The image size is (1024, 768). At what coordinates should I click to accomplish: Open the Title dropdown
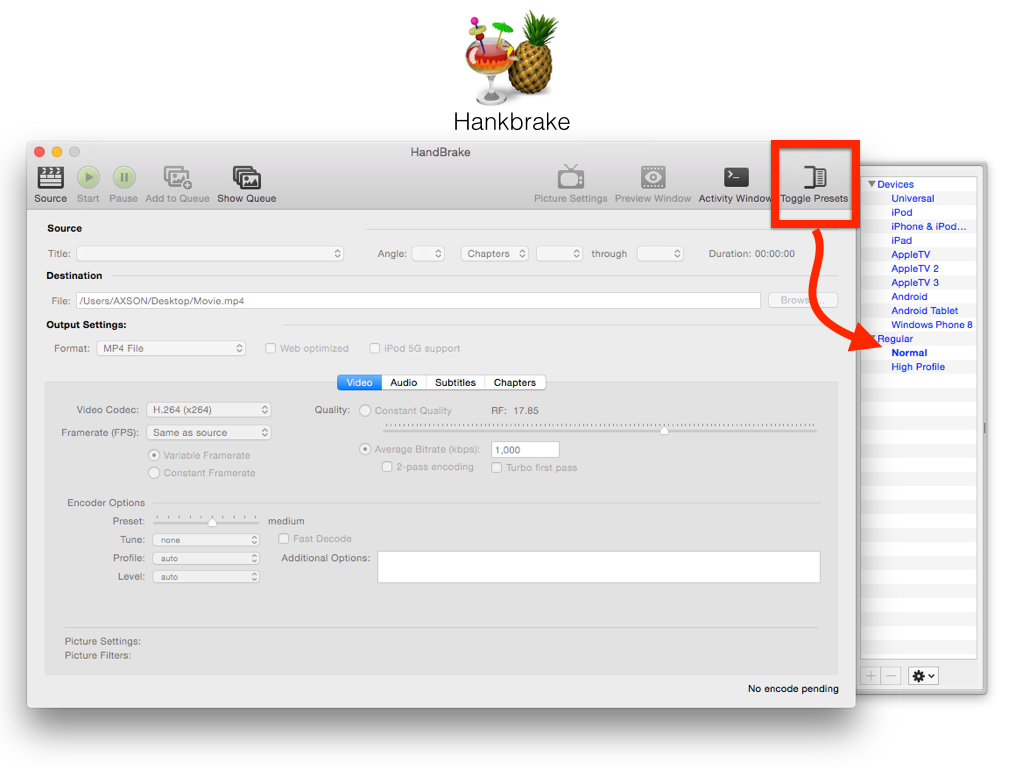[210, 253]
